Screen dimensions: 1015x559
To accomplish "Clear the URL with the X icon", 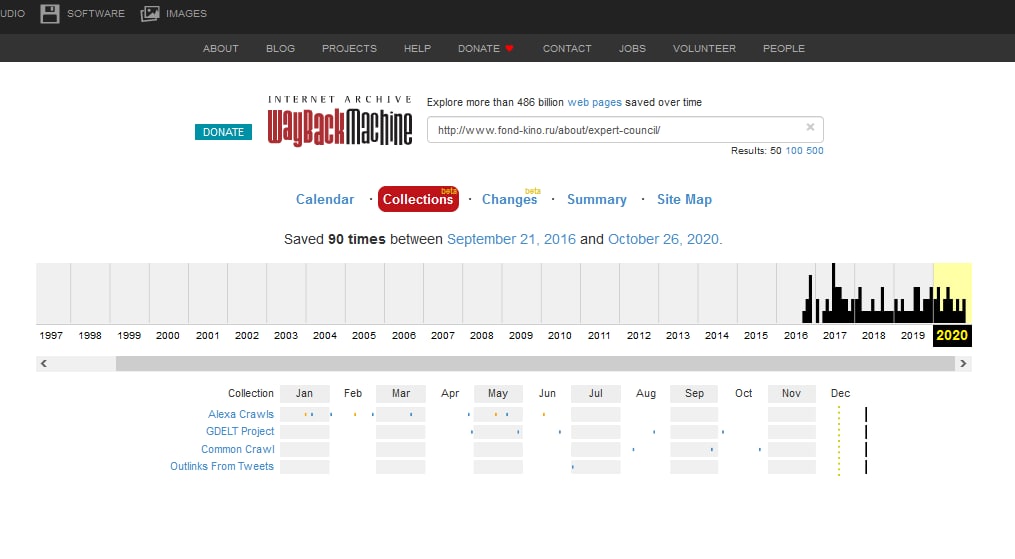I will 810,127.
